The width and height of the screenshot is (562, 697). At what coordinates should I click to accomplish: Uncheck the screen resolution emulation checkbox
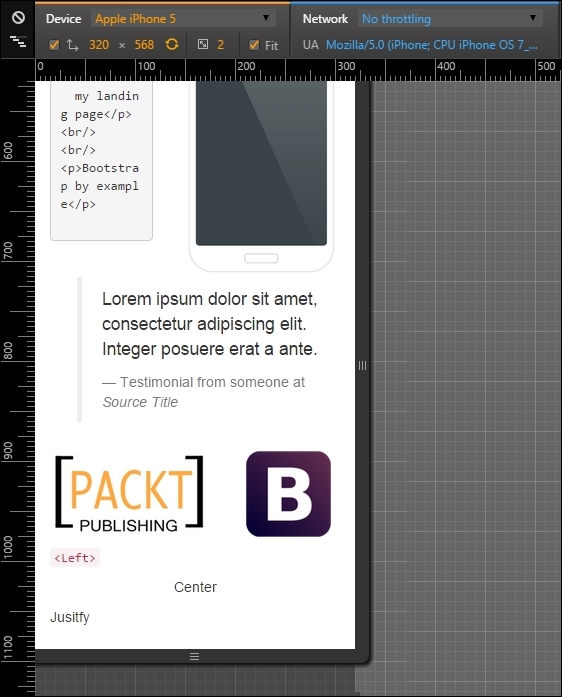(x=54, y=45)
